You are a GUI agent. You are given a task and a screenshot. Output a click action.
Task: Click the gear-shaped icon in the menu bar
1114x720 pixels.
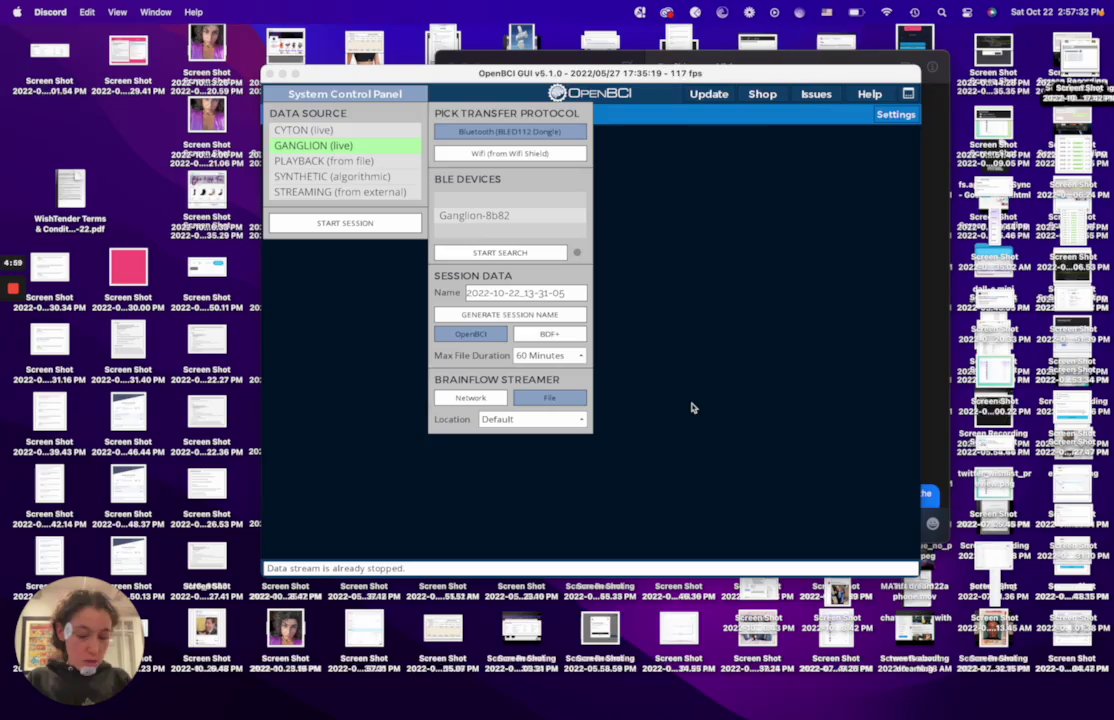[749, 12]
